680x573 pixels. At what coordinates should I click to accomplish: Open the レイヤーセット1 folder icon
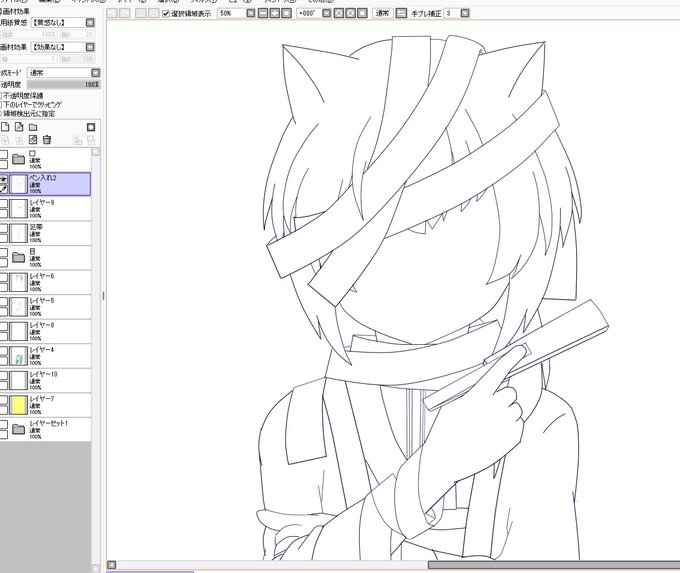click(18, 429)
